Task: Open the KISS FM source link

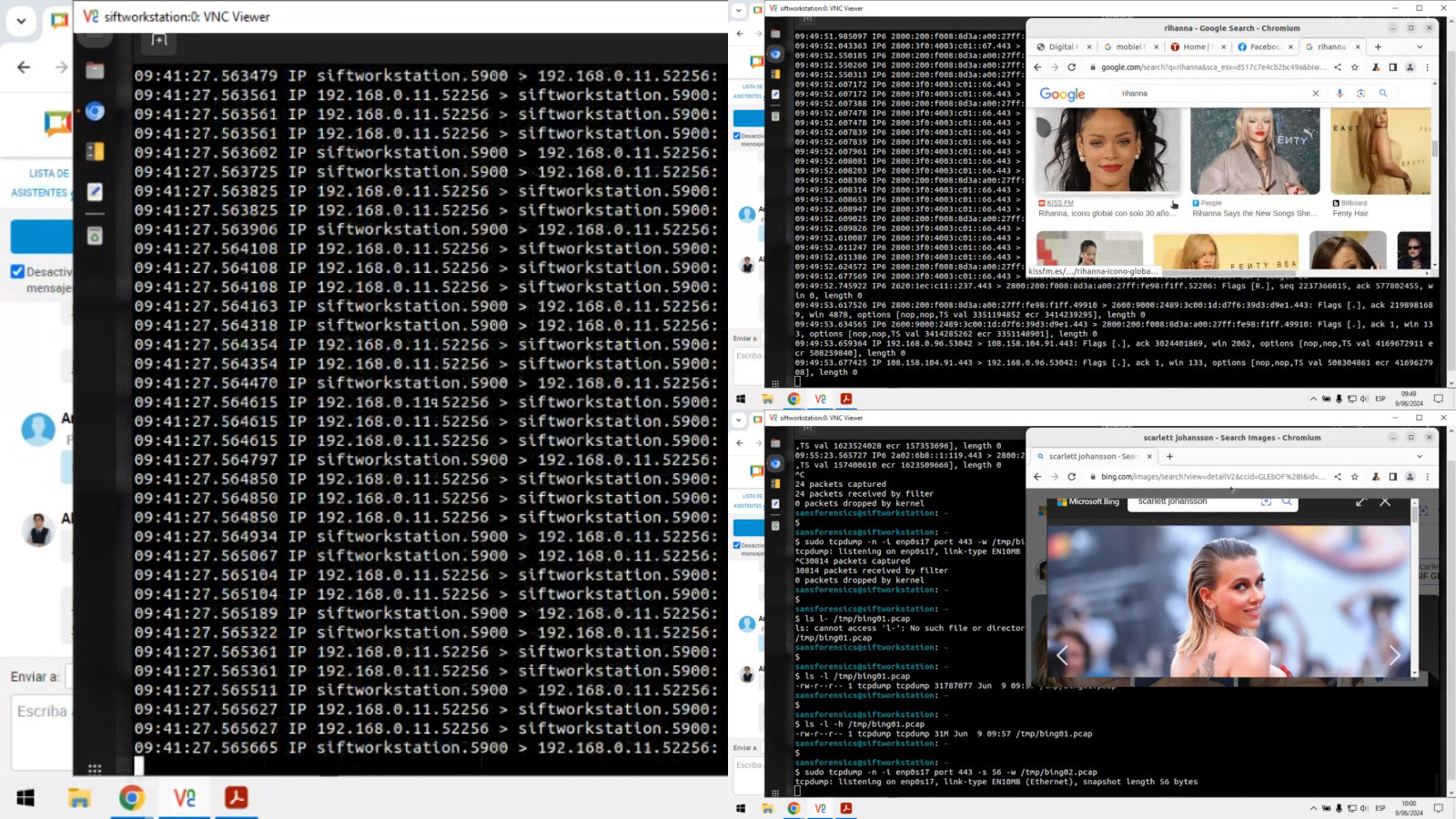Action: (1060, 203)
